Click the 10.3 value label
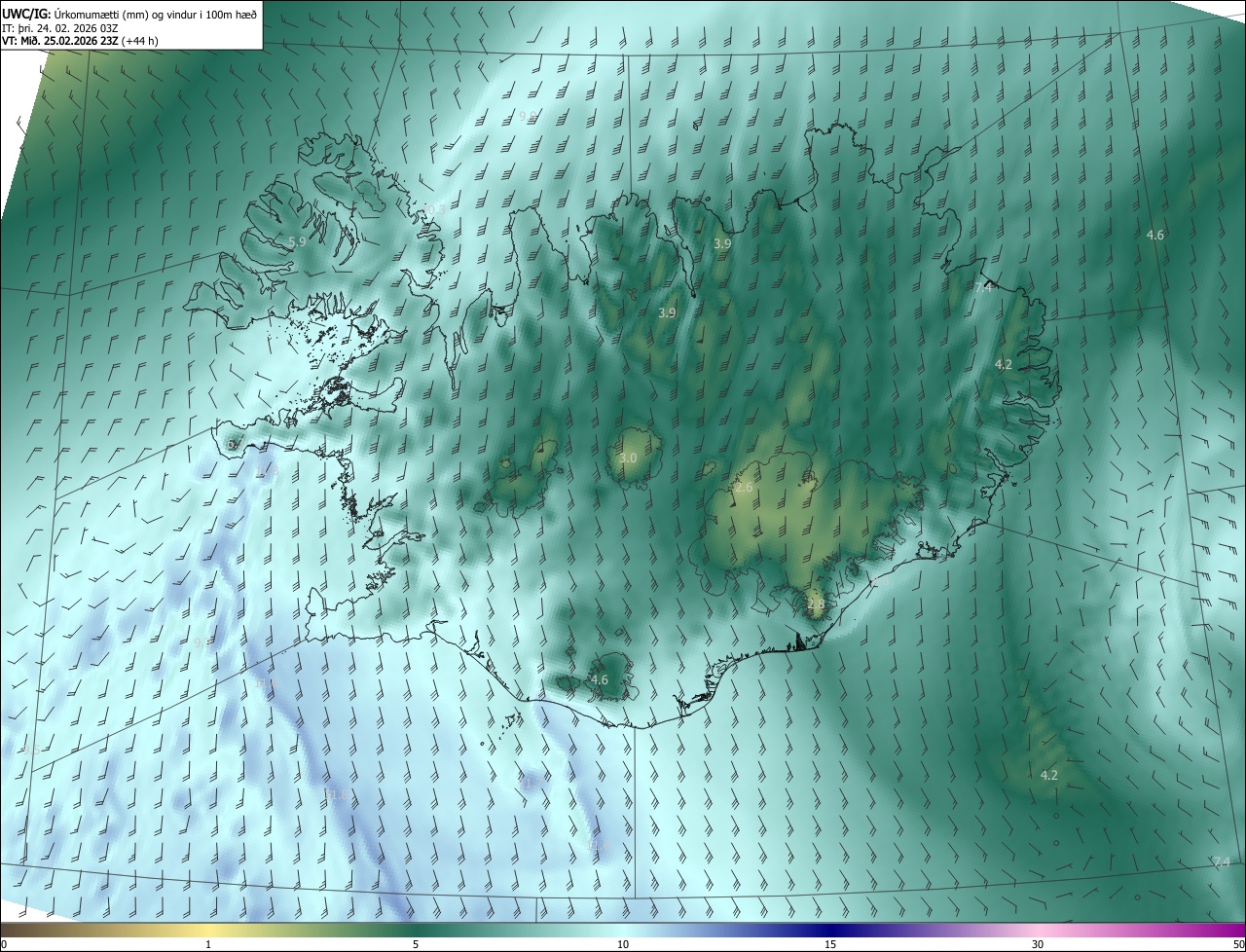1246x952 pixels. pyautogui.click(x=433, y=210)
